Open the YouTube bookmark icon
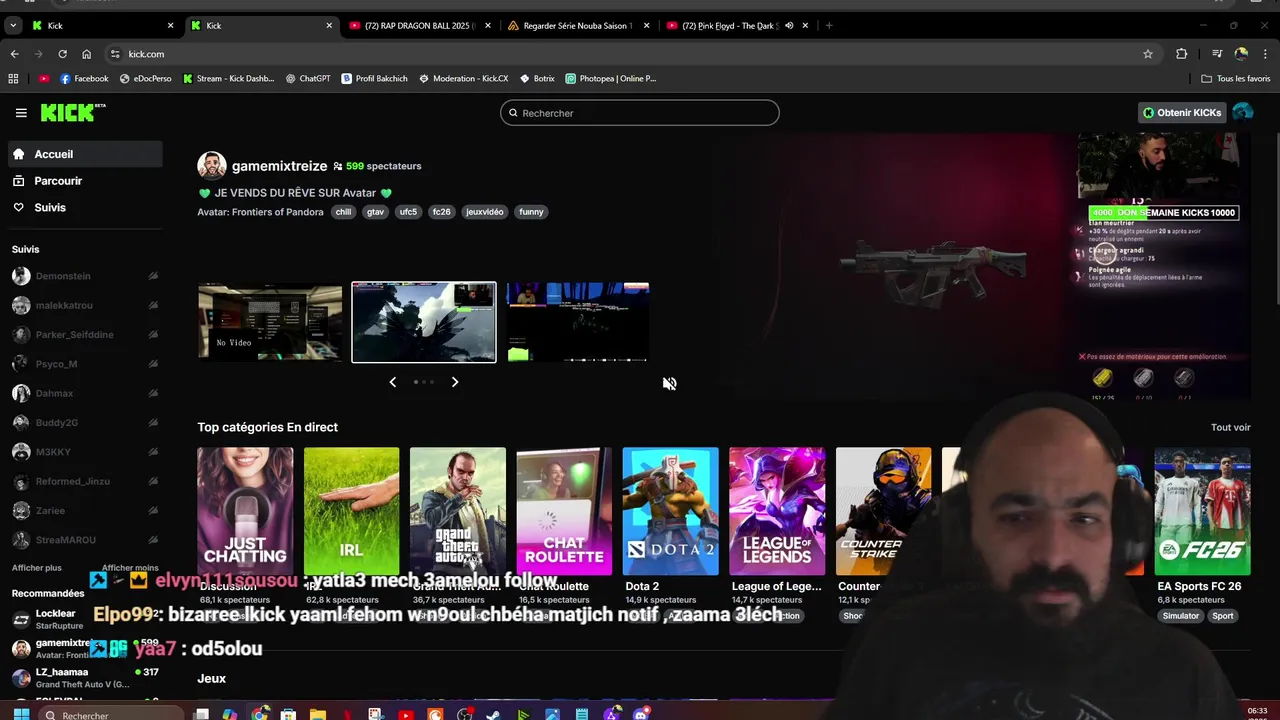1280x720 pixels. coord(44,78)
